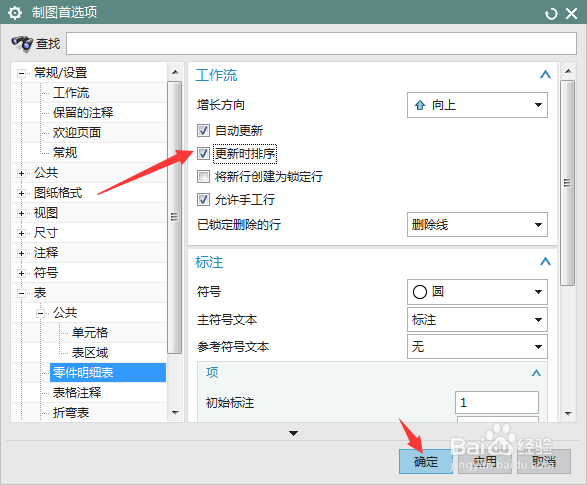Open the 增长方向 dropdown
Image resolution: width=587 pixels, height=485 pixels.
point(477,105)
